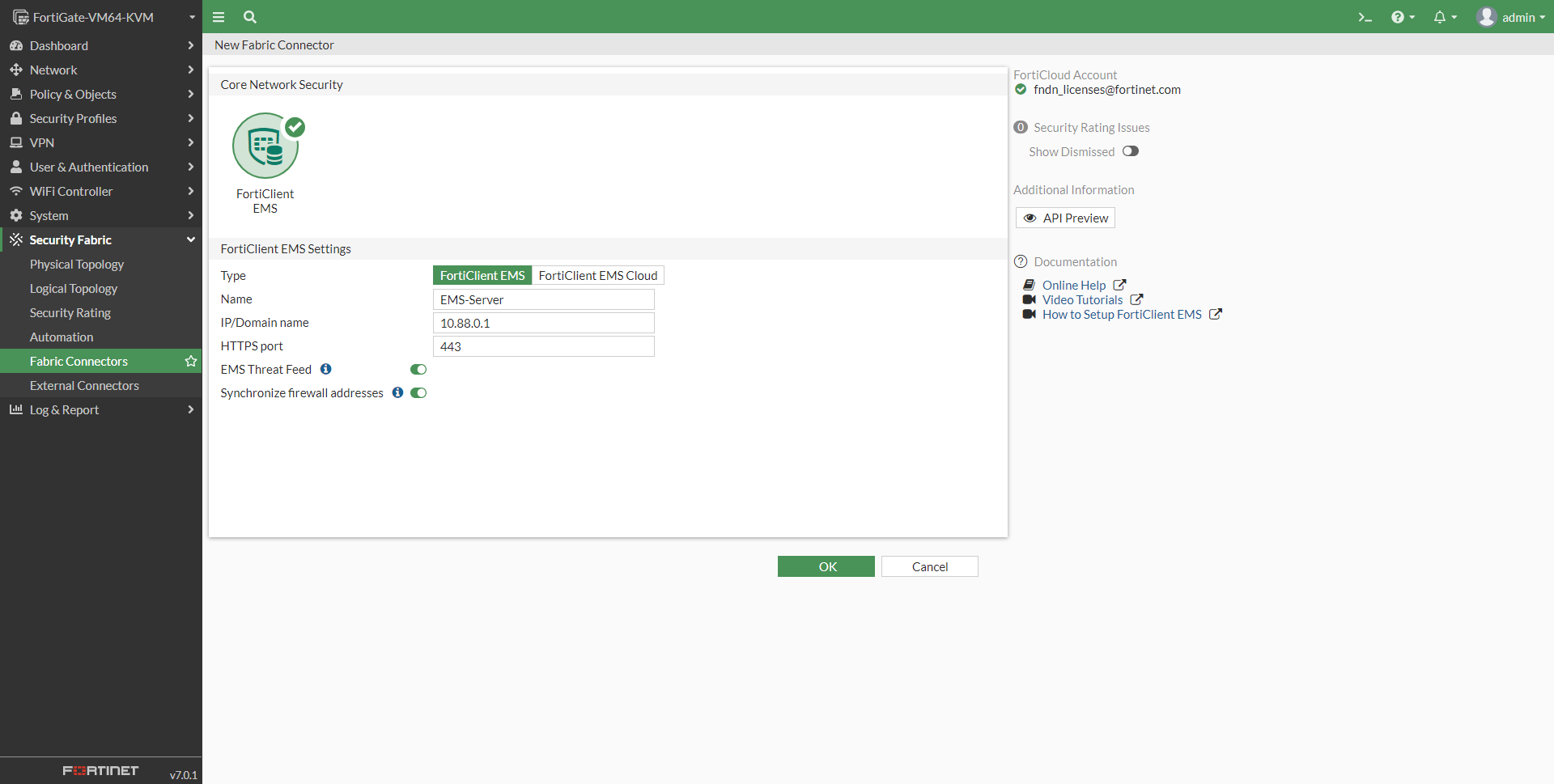Open the notifications bell
1554x784 pixels.
coord(1441,17)
